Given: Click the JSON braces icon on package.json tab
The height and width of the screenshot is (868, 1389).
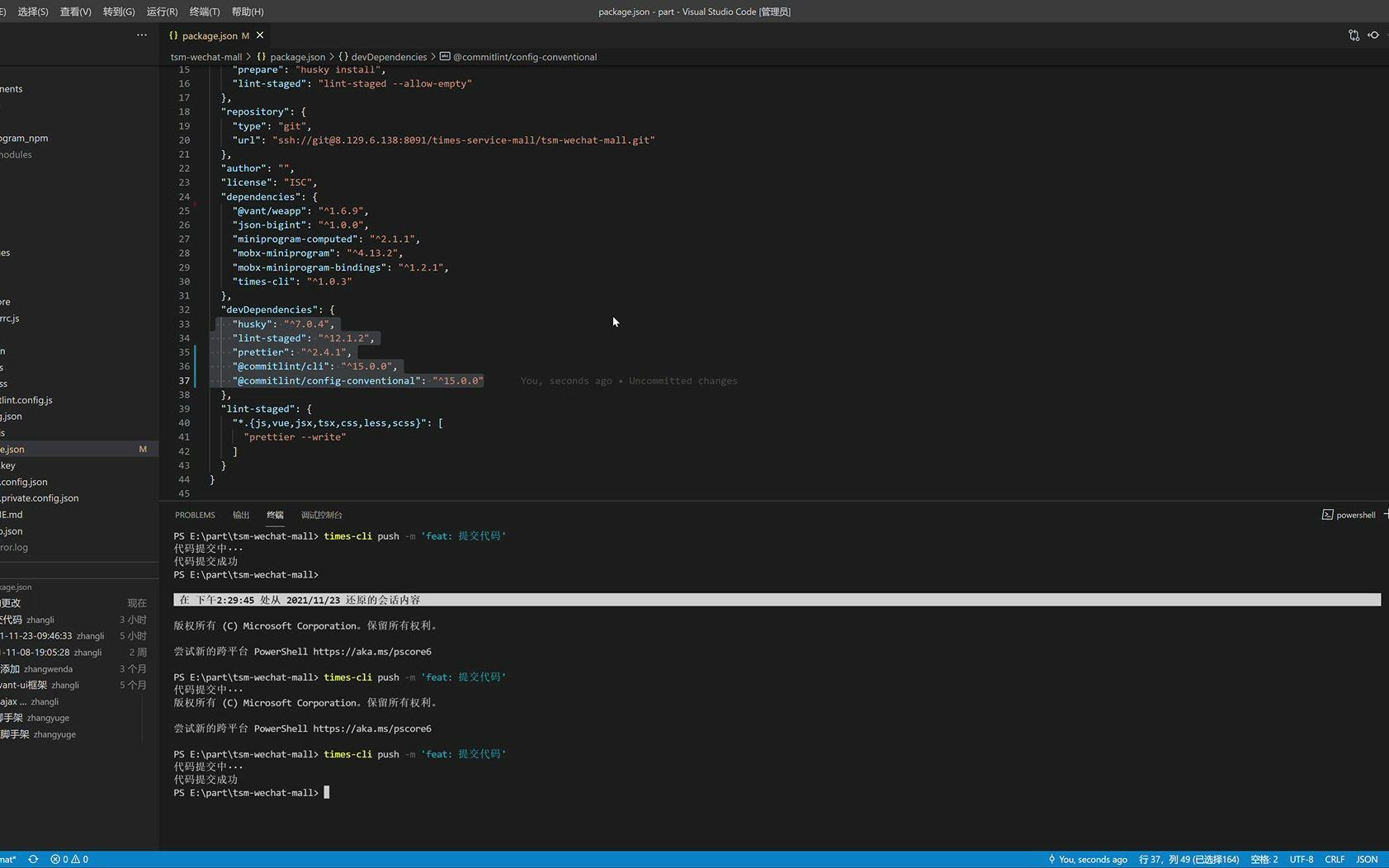Looking at the screenshot, I should (173, 35).
